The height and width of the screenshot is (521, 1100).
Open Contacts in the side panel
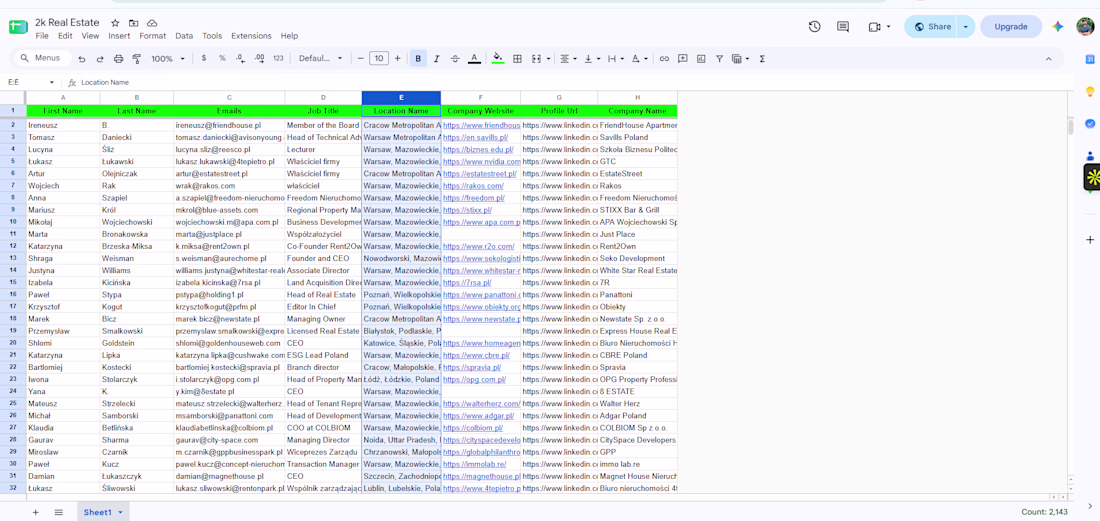1090,156
